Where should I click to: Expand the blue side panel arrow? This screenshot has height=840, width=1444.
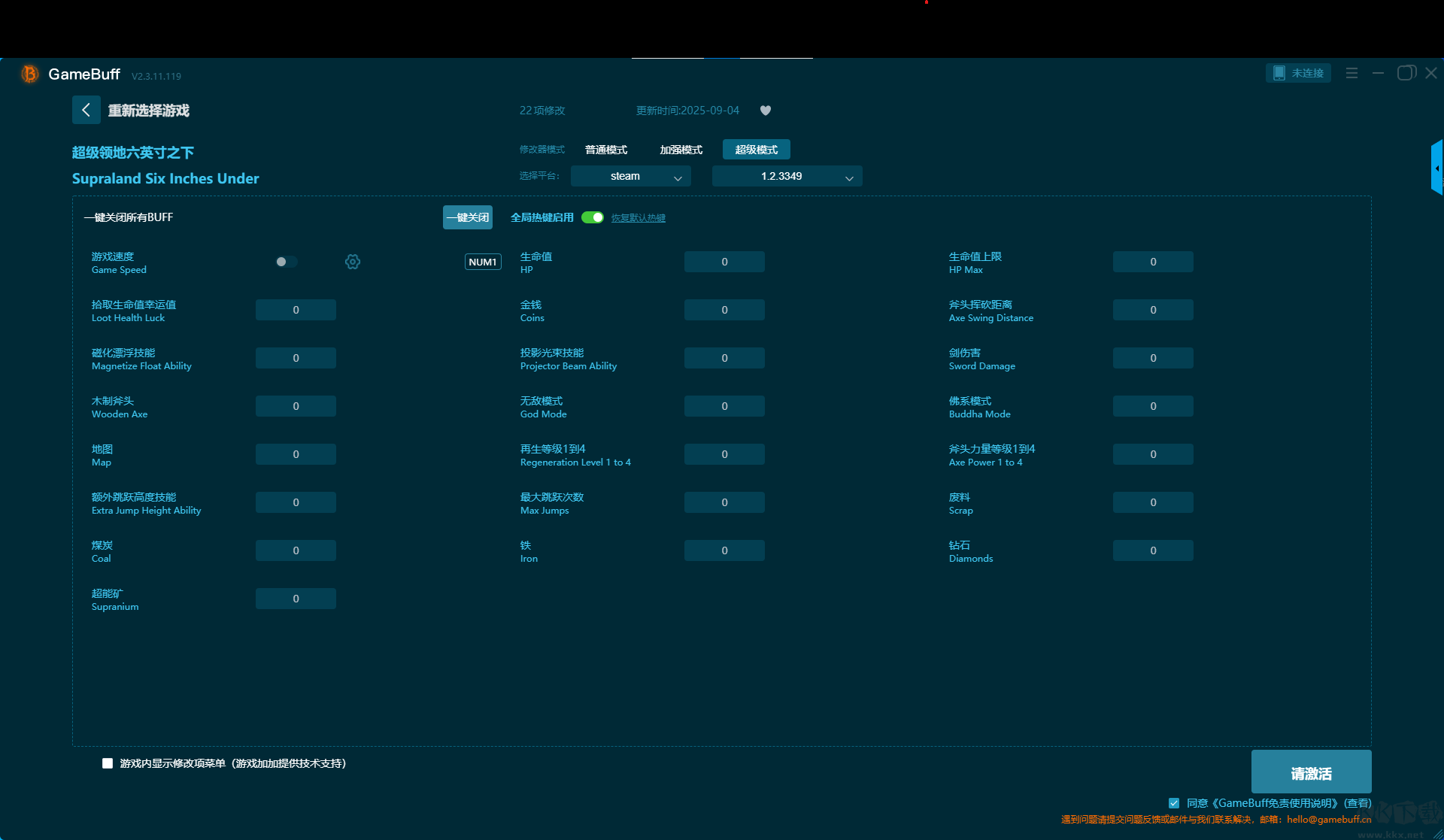click(1436, 168)
